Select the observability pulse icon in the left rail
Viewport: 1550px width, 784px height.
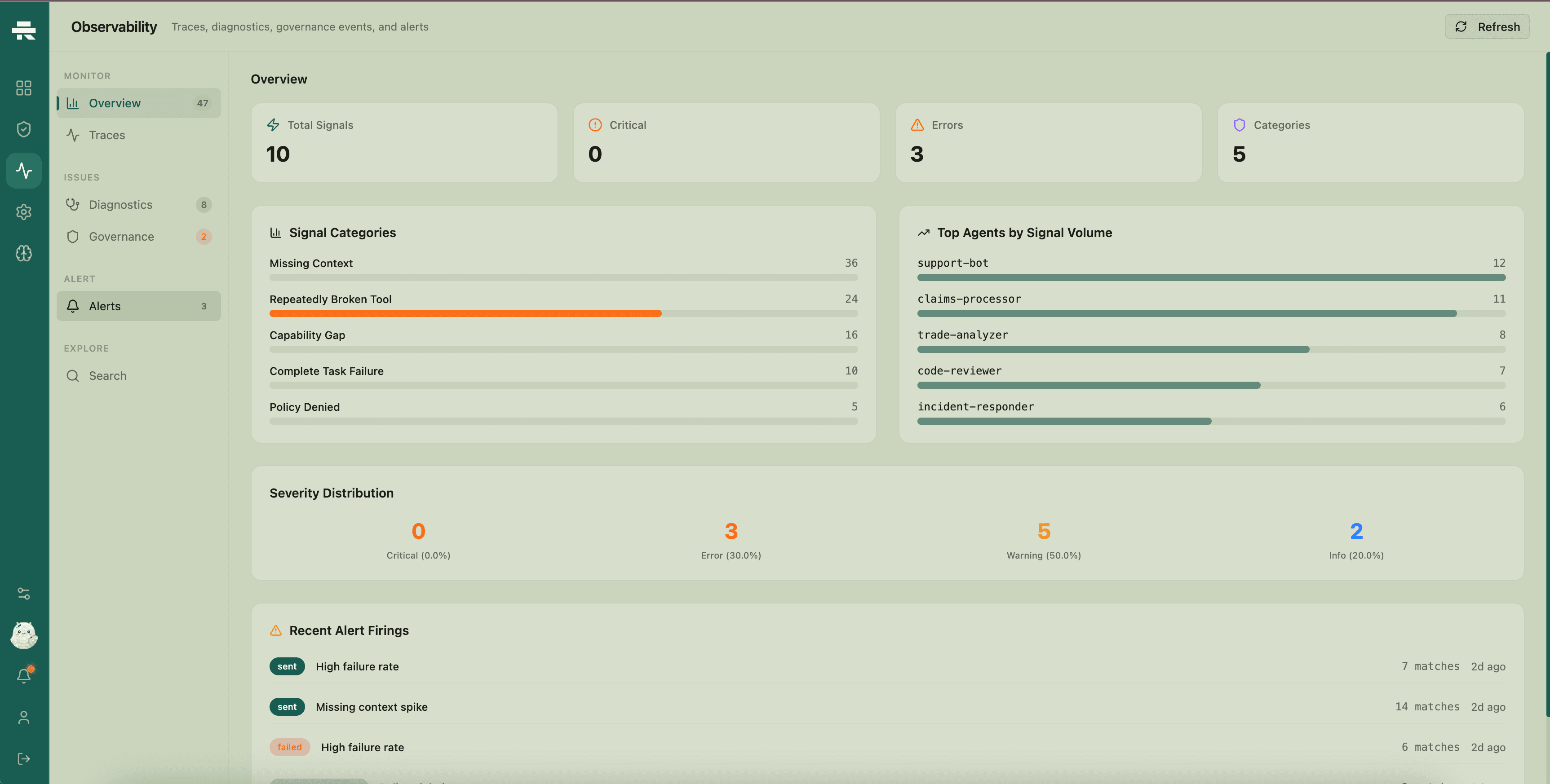point(24,171)
